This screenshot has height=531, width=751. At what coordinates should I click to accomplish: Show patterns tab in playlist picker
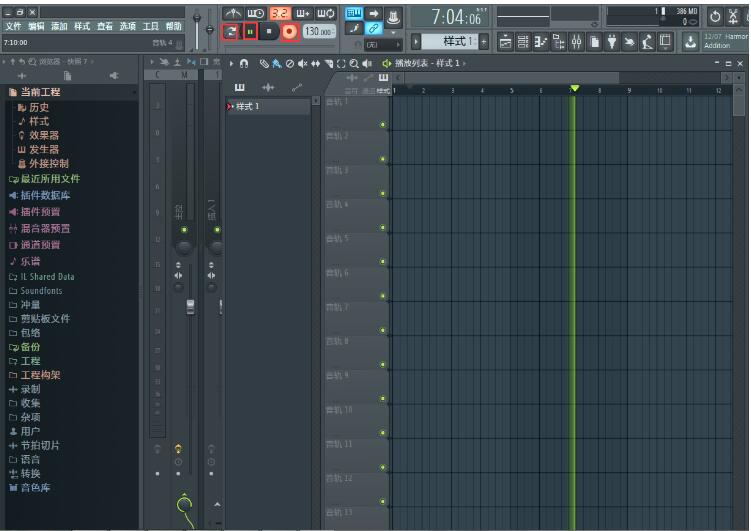tap(239, 87)
